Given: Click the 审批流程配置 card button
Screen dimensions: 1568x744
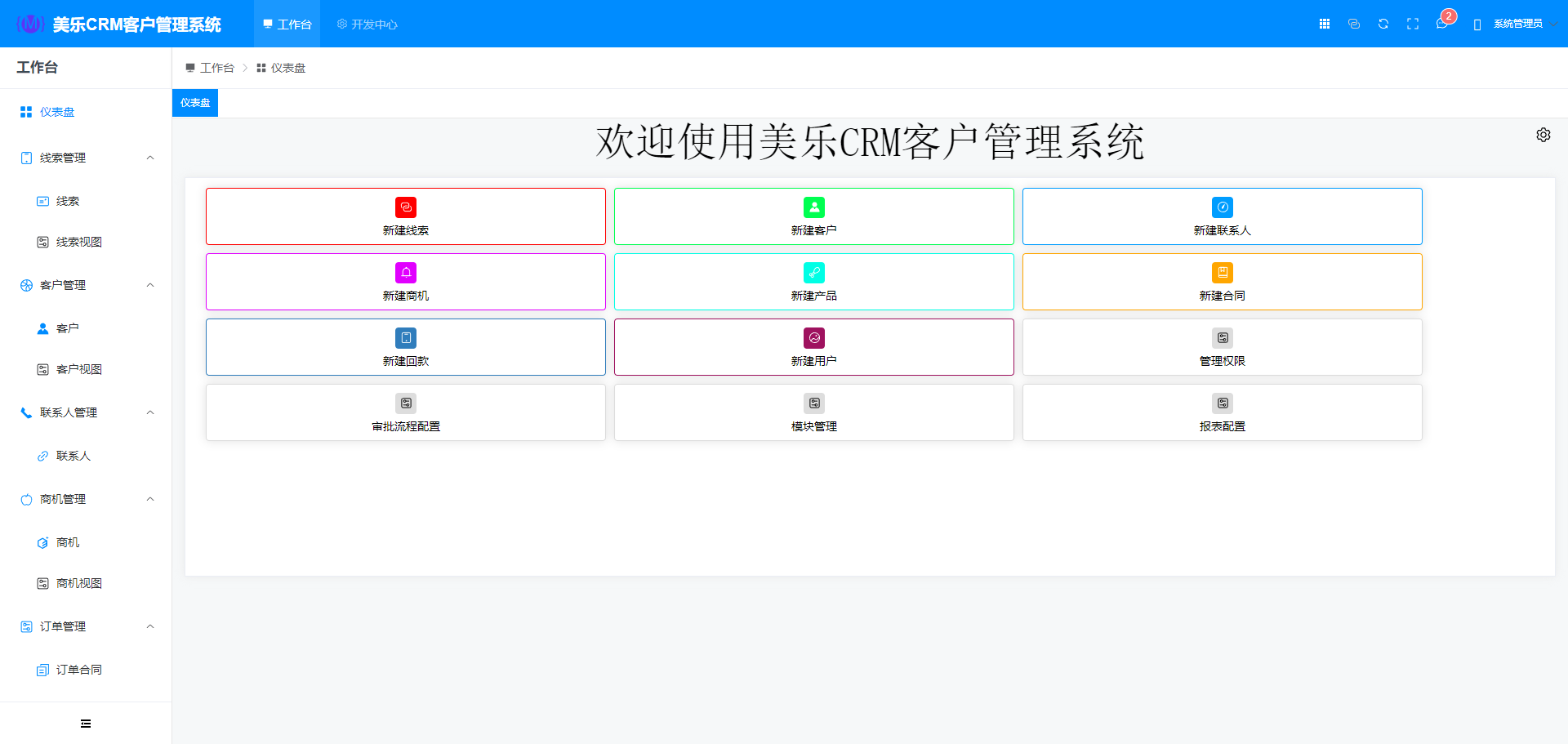Looking at the screenshot, I should (x=406, y=412).
